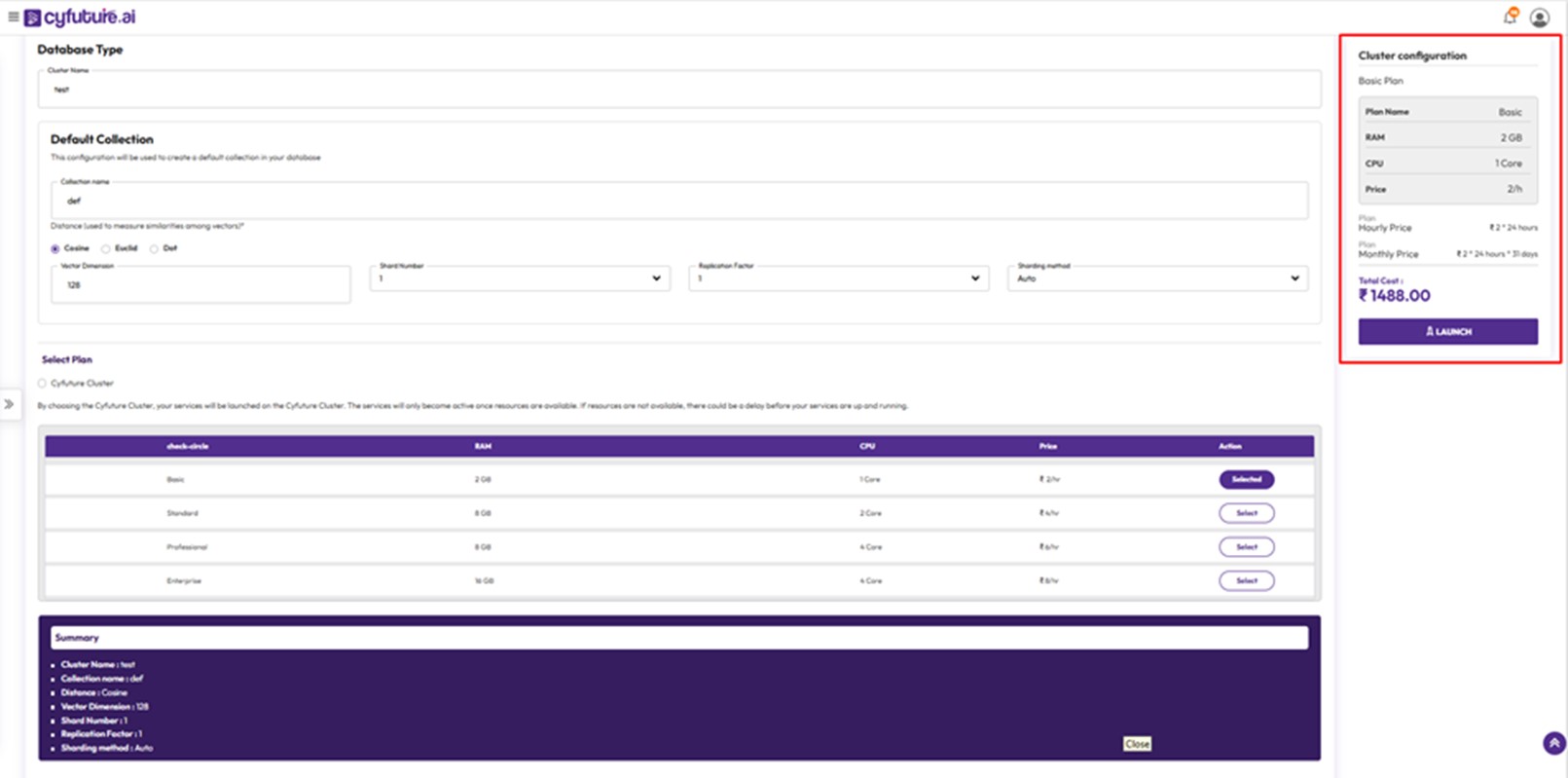Select the Professional plan
This screenshot has width=1568, height=778.
pos(1246,547)
